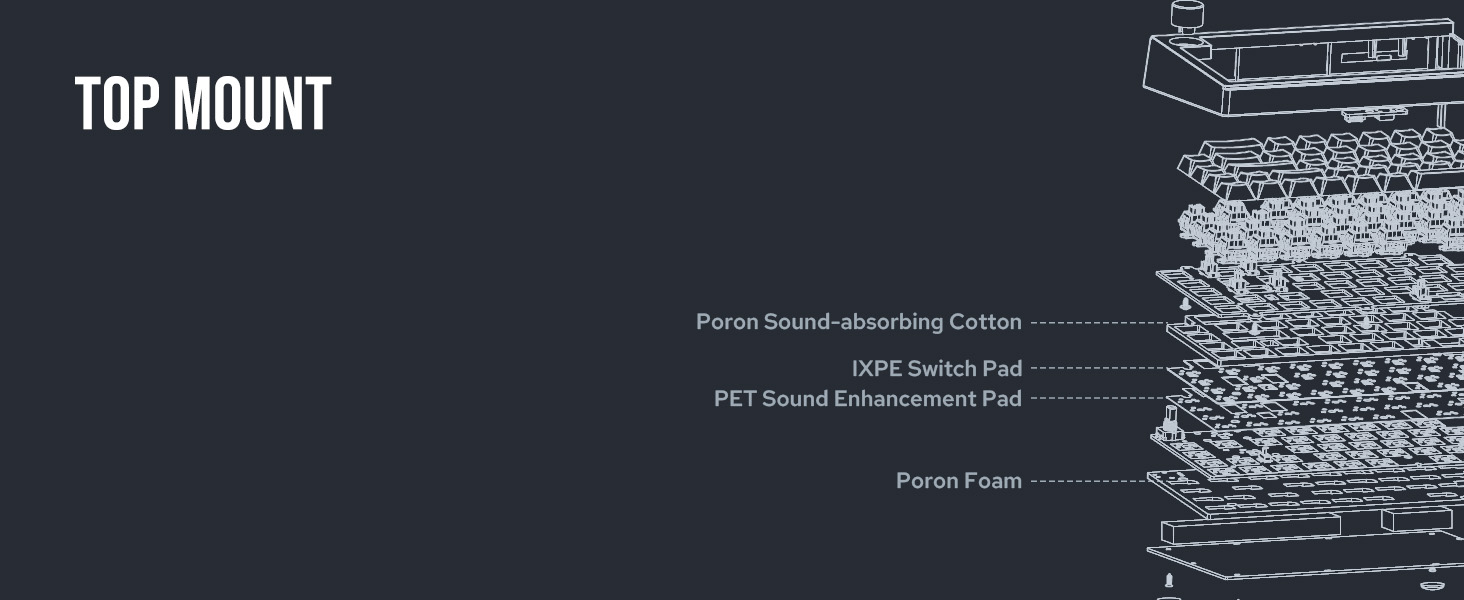The image size is (1464, 600).
Task: Click the Poron Sound-absorbing Cotton label
Action: click(x=858, y=322)
